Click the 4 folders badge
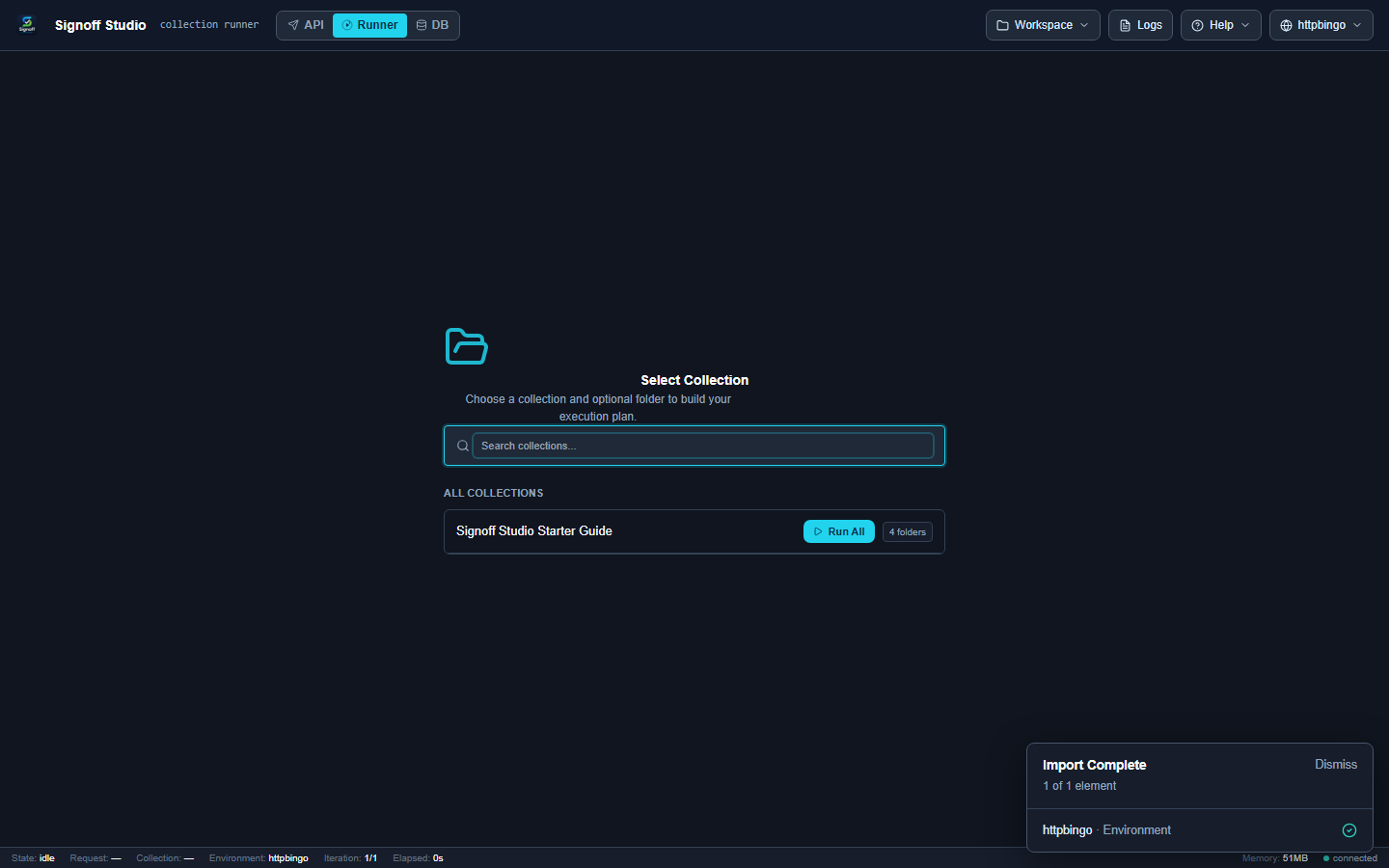 pos(908,531)
